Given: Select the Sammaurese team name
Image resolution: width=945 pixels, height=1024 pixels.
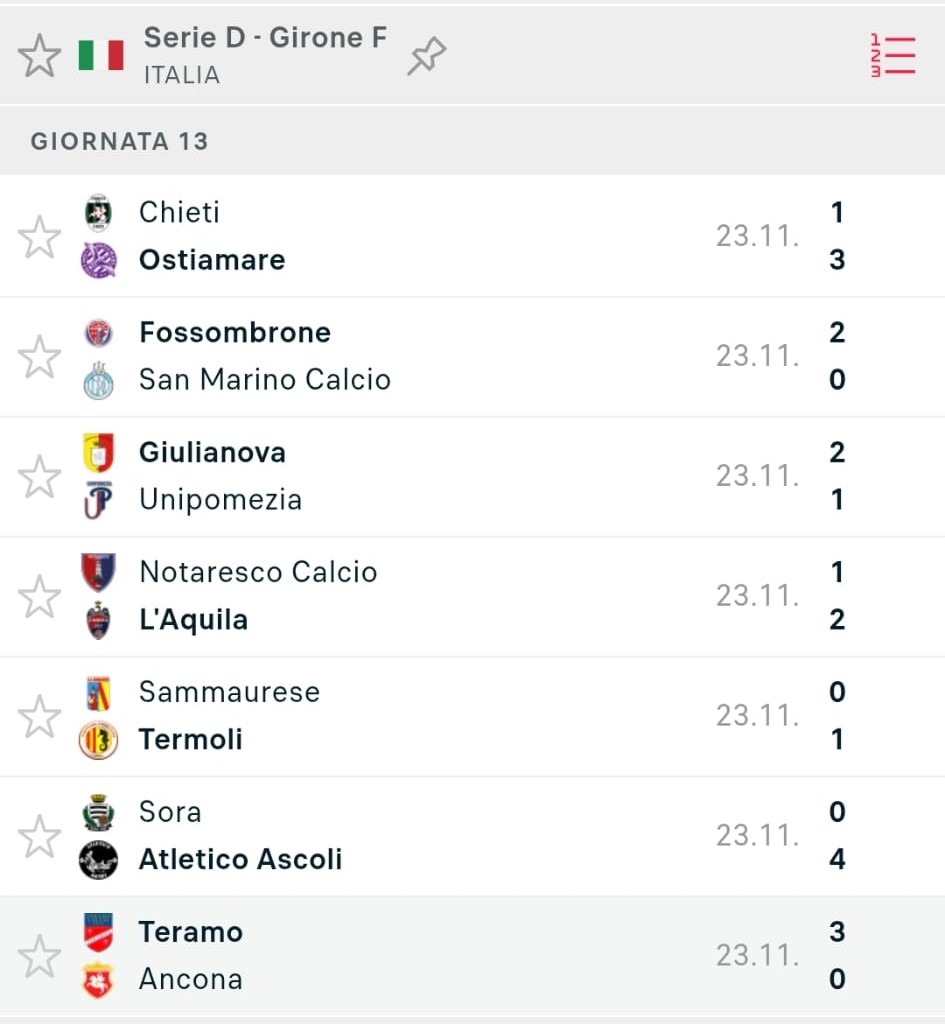Looking at the screenshot, I should [229, 692].
